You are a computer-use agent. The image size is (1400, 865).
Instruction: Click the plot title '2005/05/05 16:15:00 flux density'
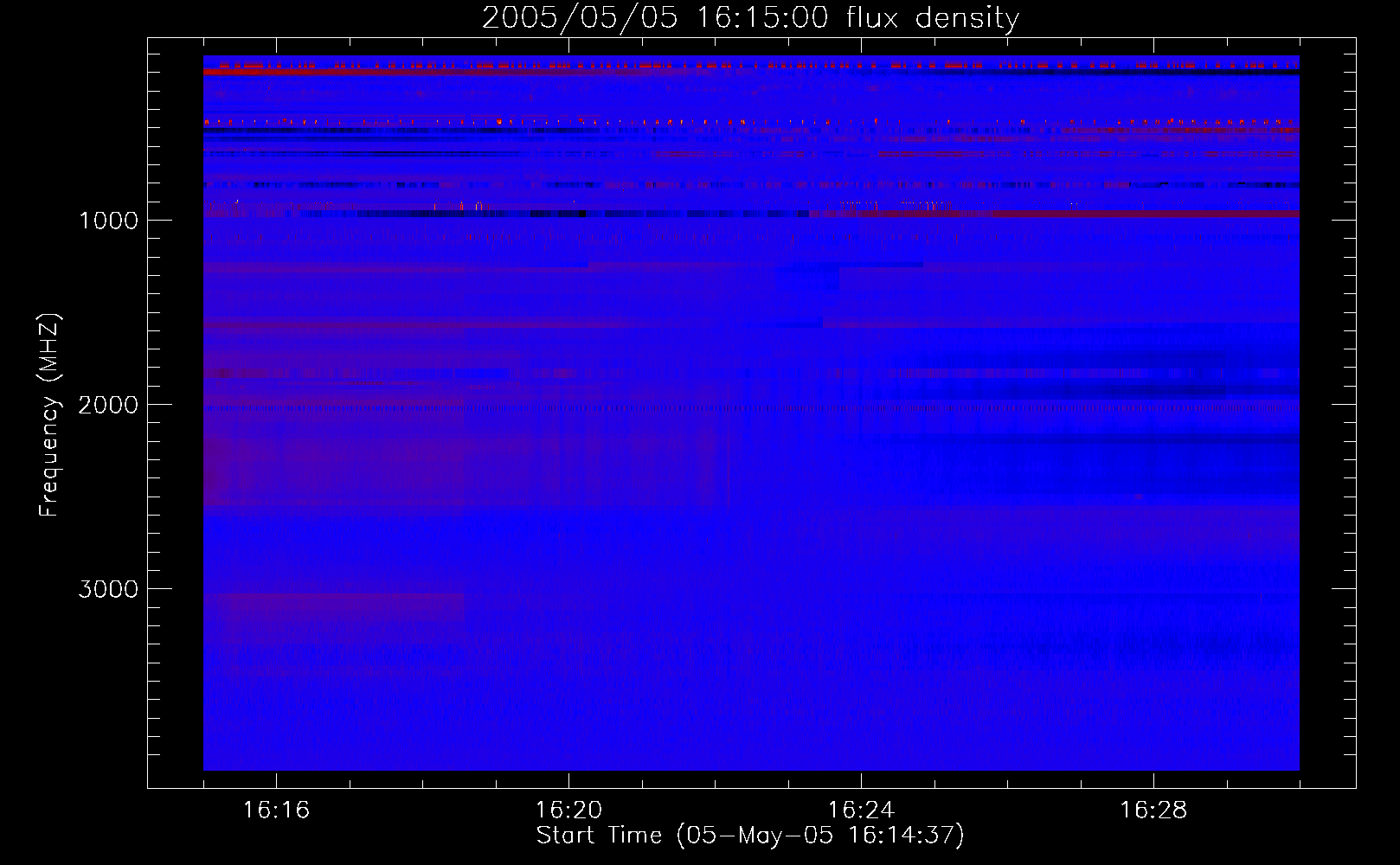click(750, 17)
